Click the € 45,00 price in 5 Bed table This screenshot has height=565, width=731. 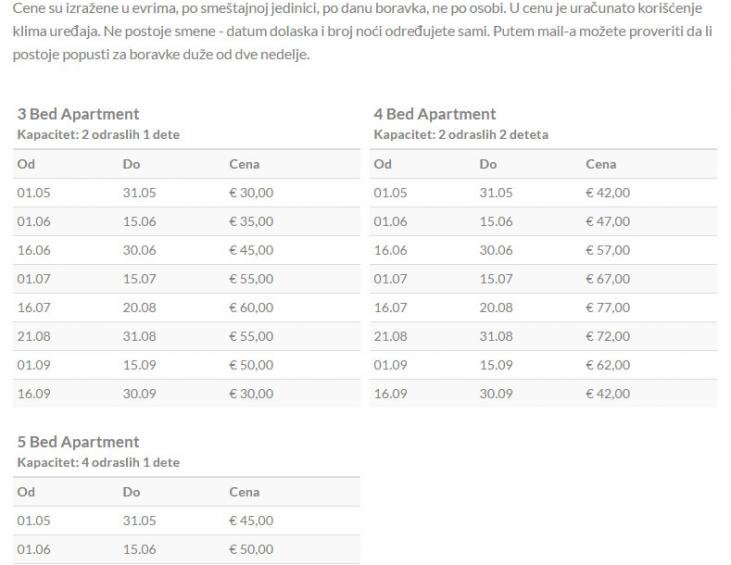(251, 520)
